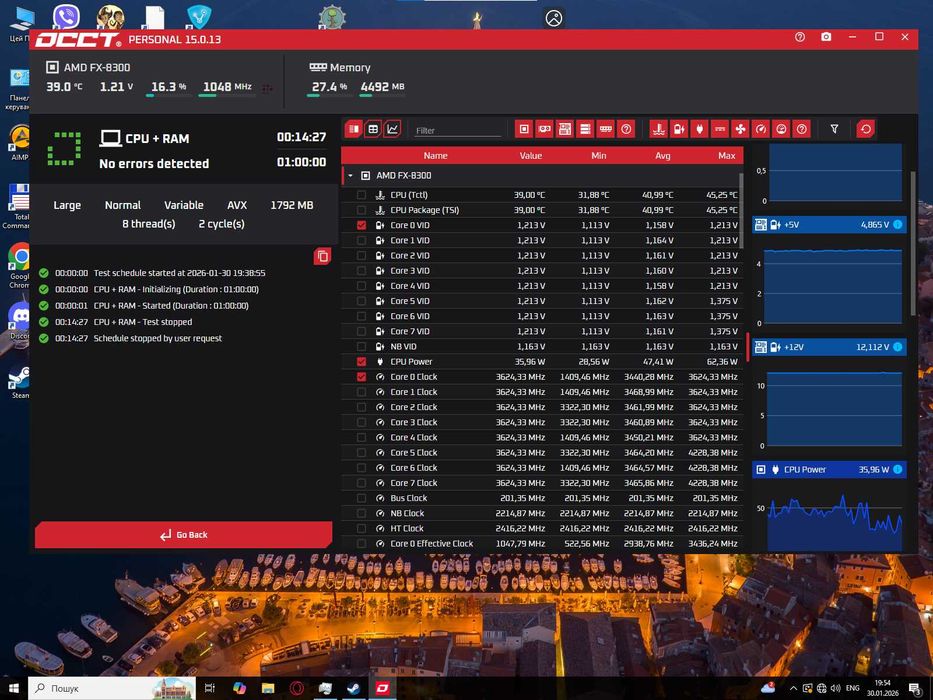Check the CPU (Tctl) checkbox

[x=361, y=195]
